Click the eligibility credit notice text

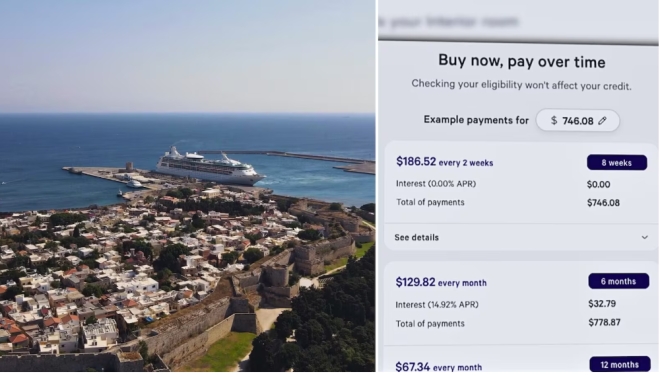click(x=521, y=85)
